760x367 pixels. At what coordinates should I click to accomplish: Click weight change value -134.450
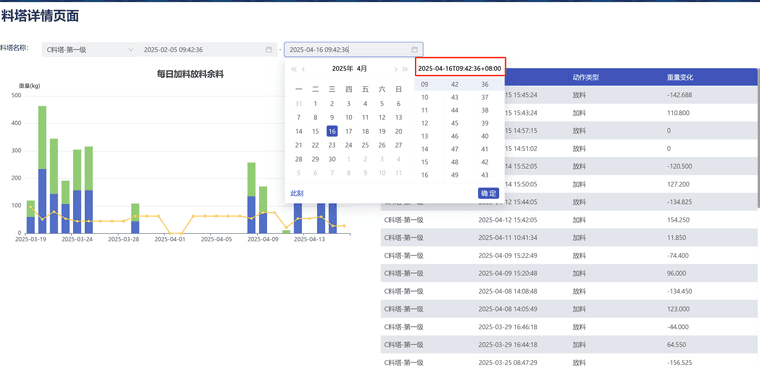click(680, 291)
